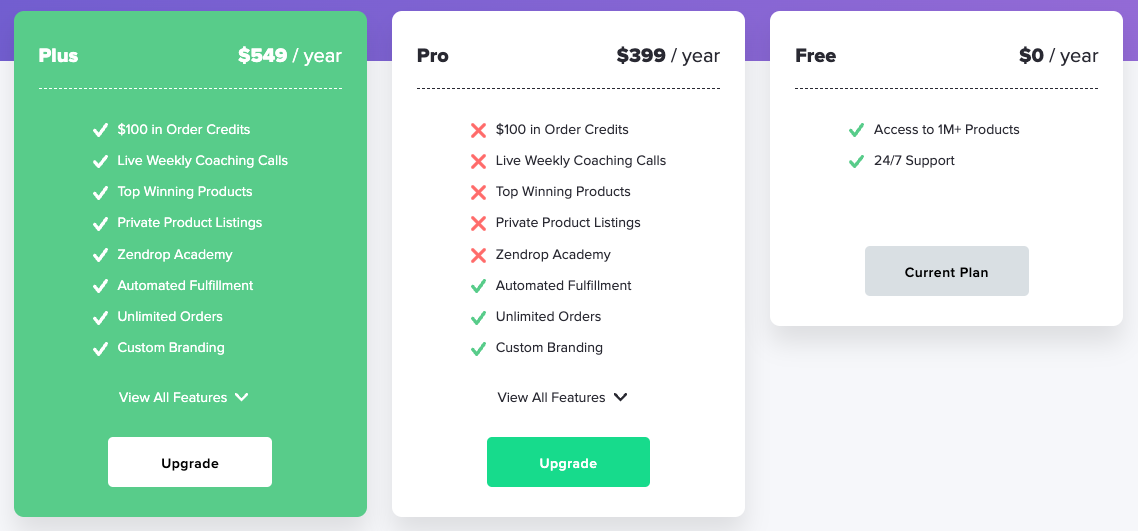This screenshot has width=1138, height=531.
Task: Click the Current Plan button on Free
Action: point(946,271)
